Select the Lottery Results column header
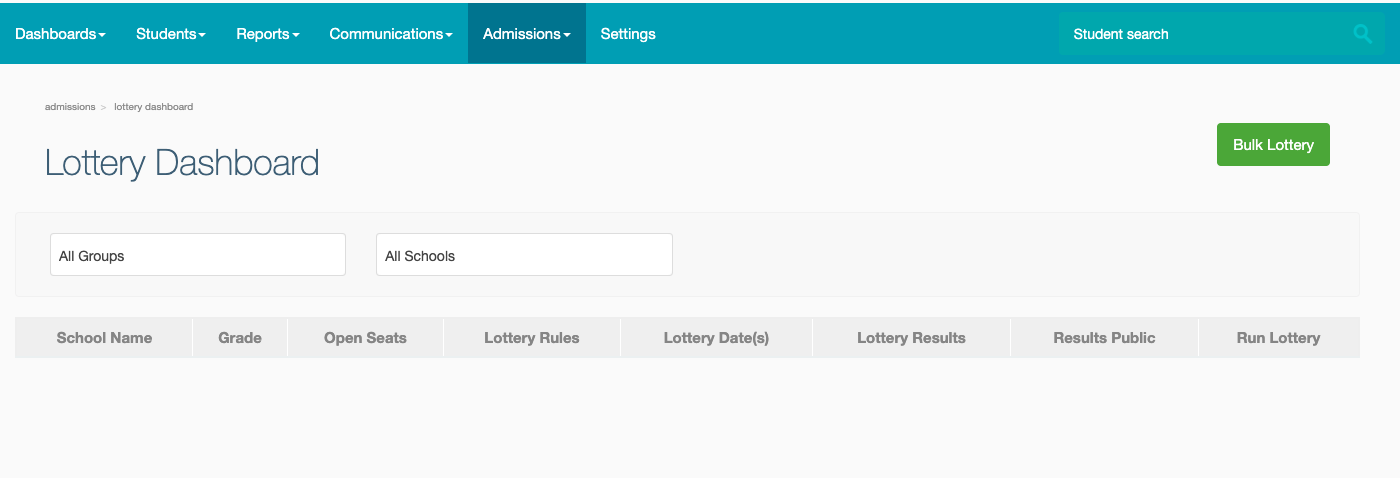1400x478 pixels. point(911,338)
